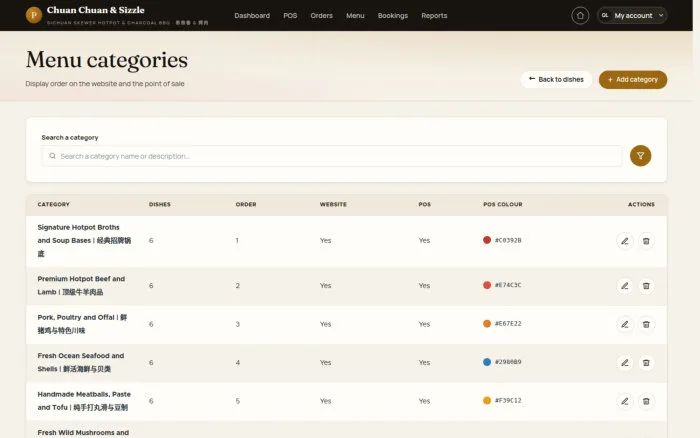The height and width of the screenshot is (438, 700).
Task: Click order value 3 in Pork row
Action: point(238,324)
